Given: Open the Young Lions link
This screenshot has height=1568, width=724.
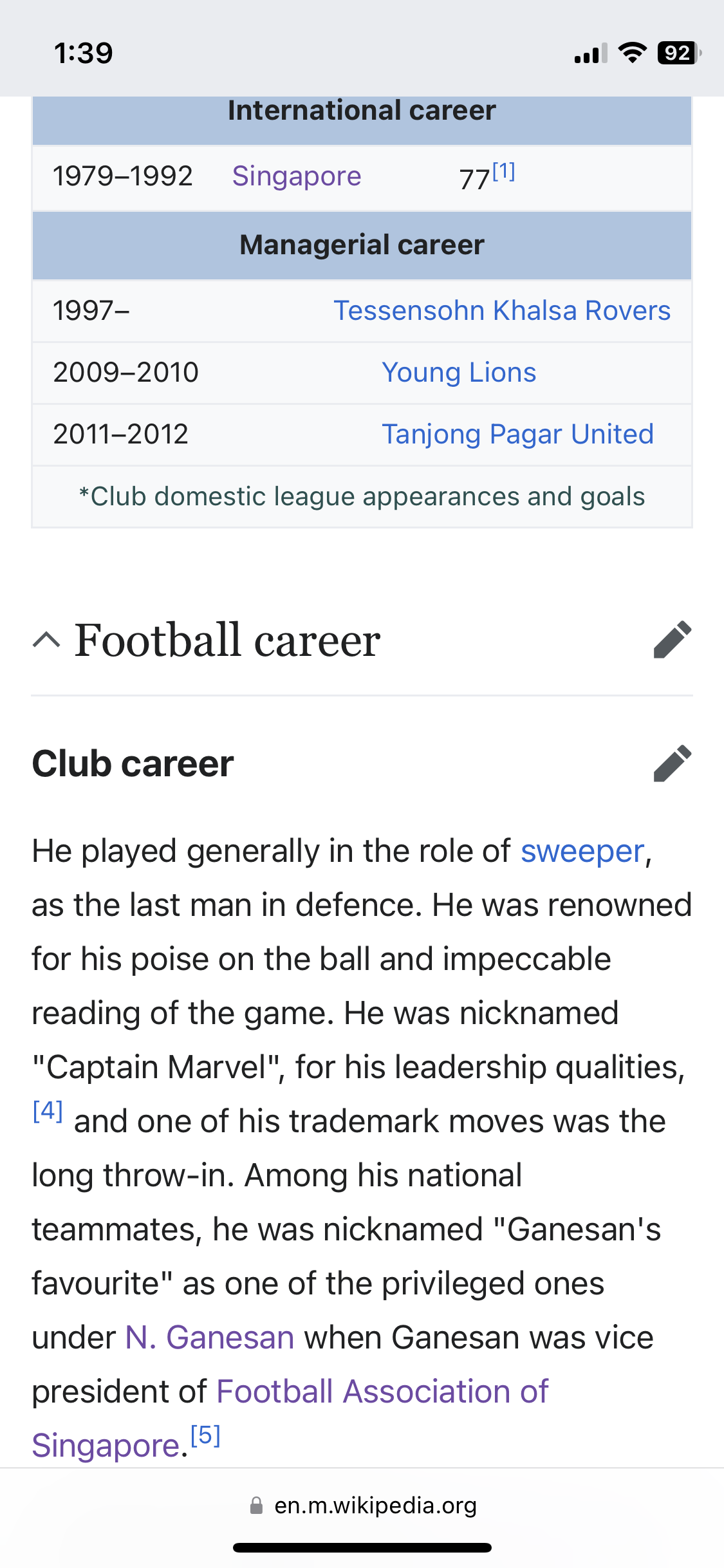Looking at the screenshot, I should coord(459,373).
